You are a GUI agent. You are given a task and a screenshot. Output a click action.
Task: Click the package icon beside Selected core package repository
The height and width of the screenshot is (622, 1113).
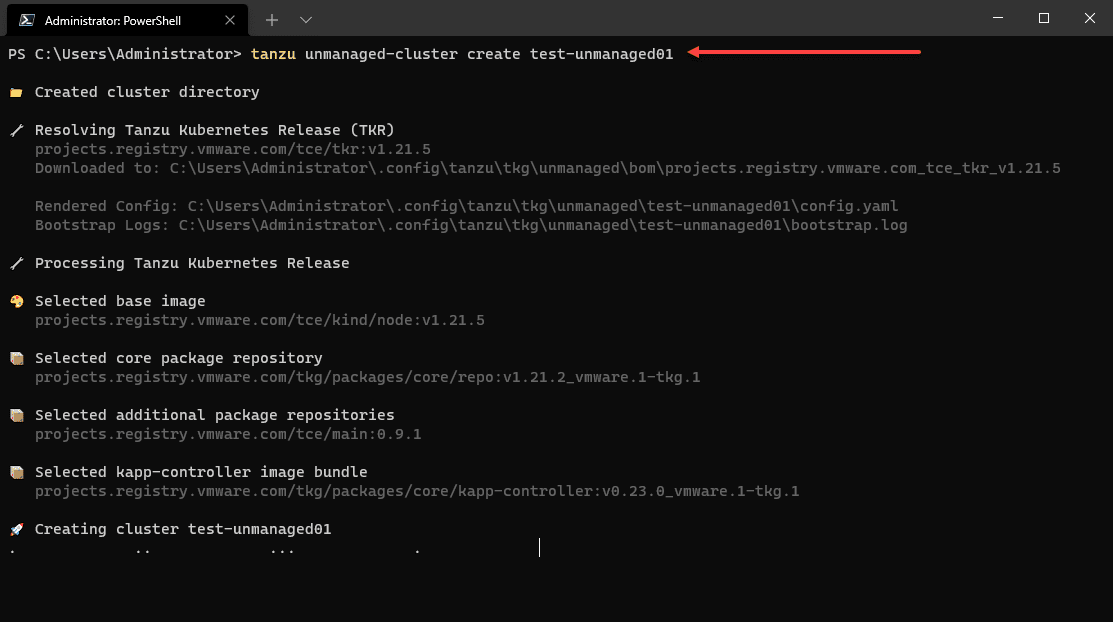click(x=15, y=358)
